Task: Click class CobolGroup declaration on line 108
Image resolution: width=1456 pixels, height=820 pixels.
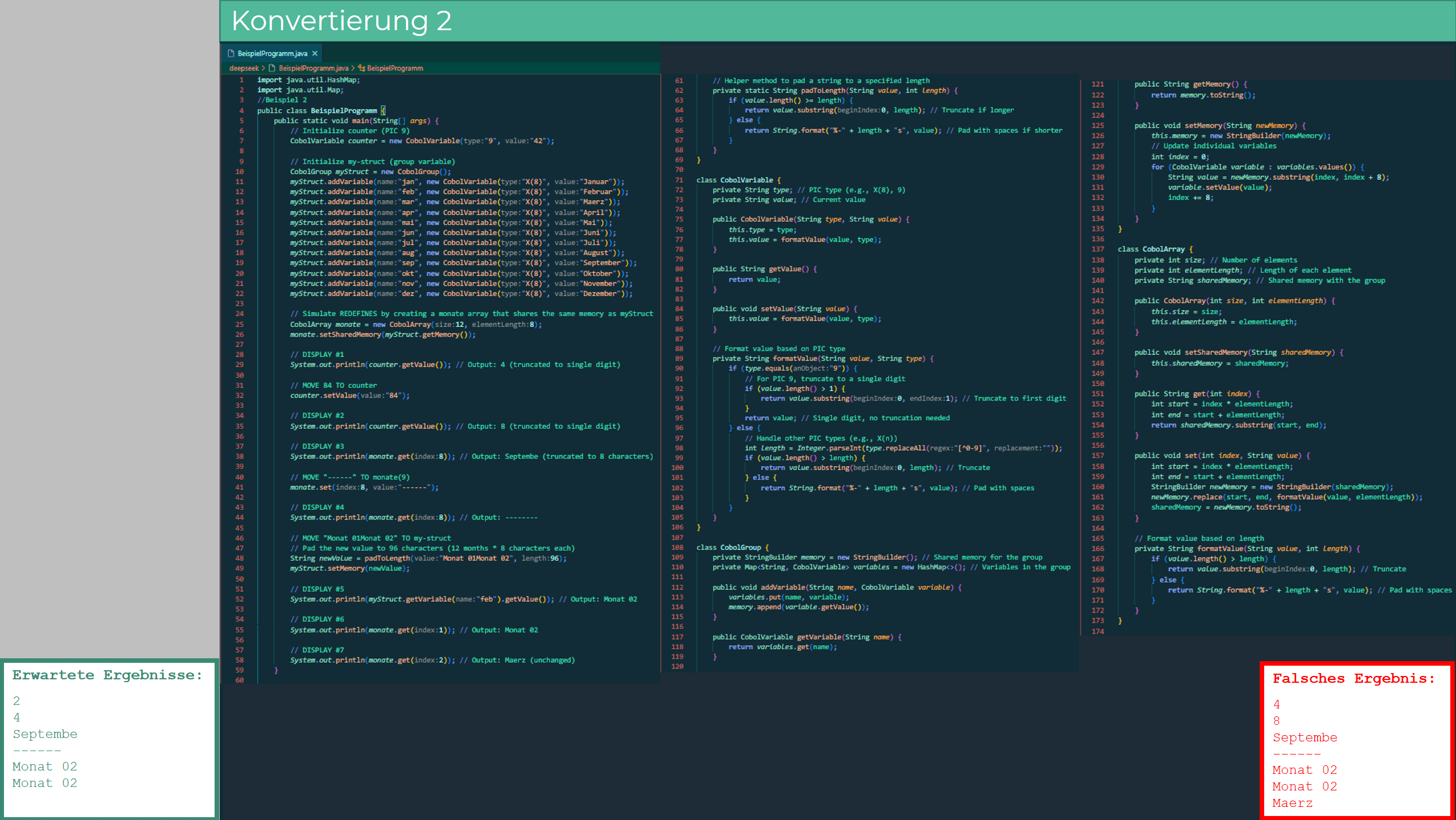Action: [732, 547]
